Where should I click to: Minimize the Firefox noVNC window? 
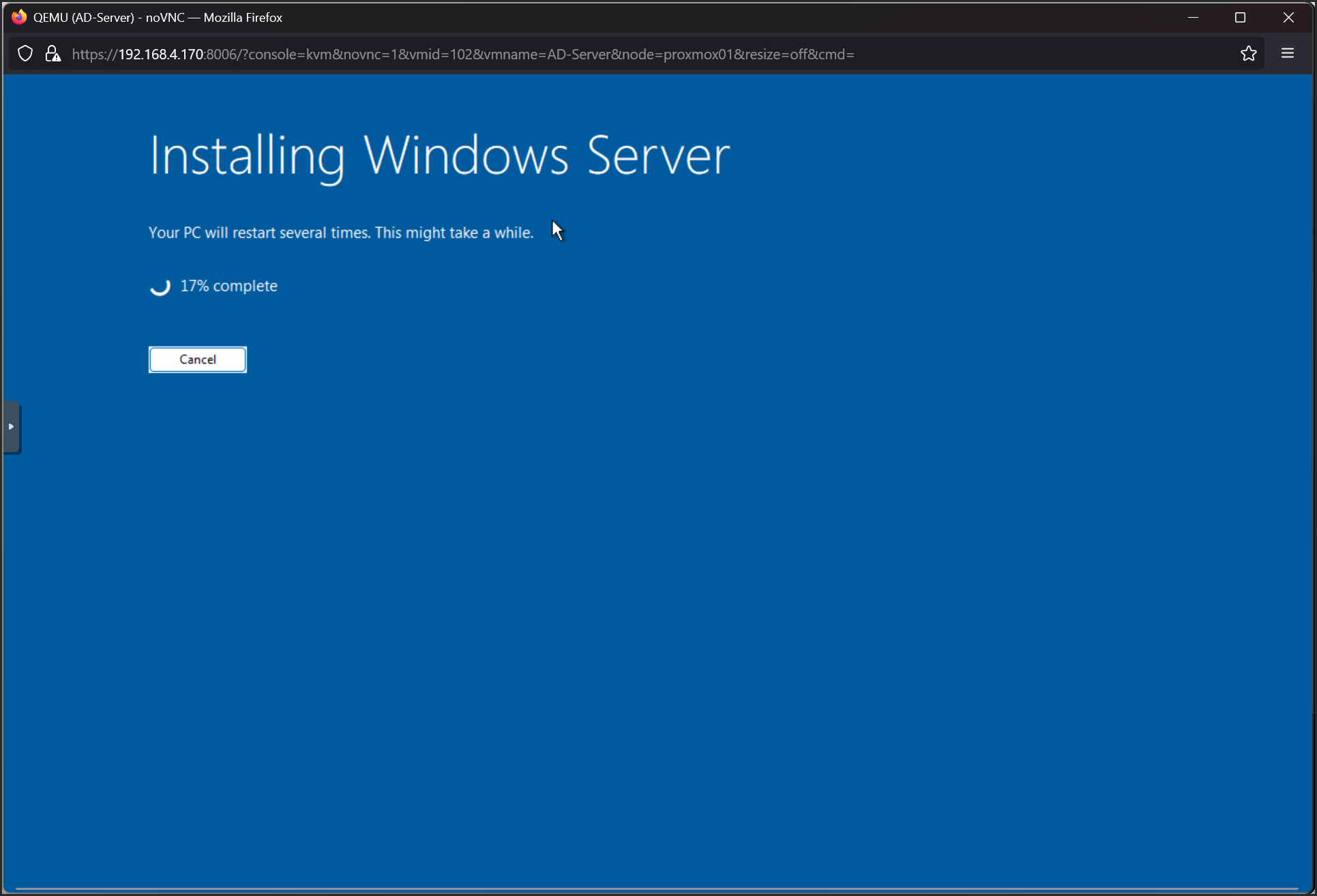[1193, 17]
